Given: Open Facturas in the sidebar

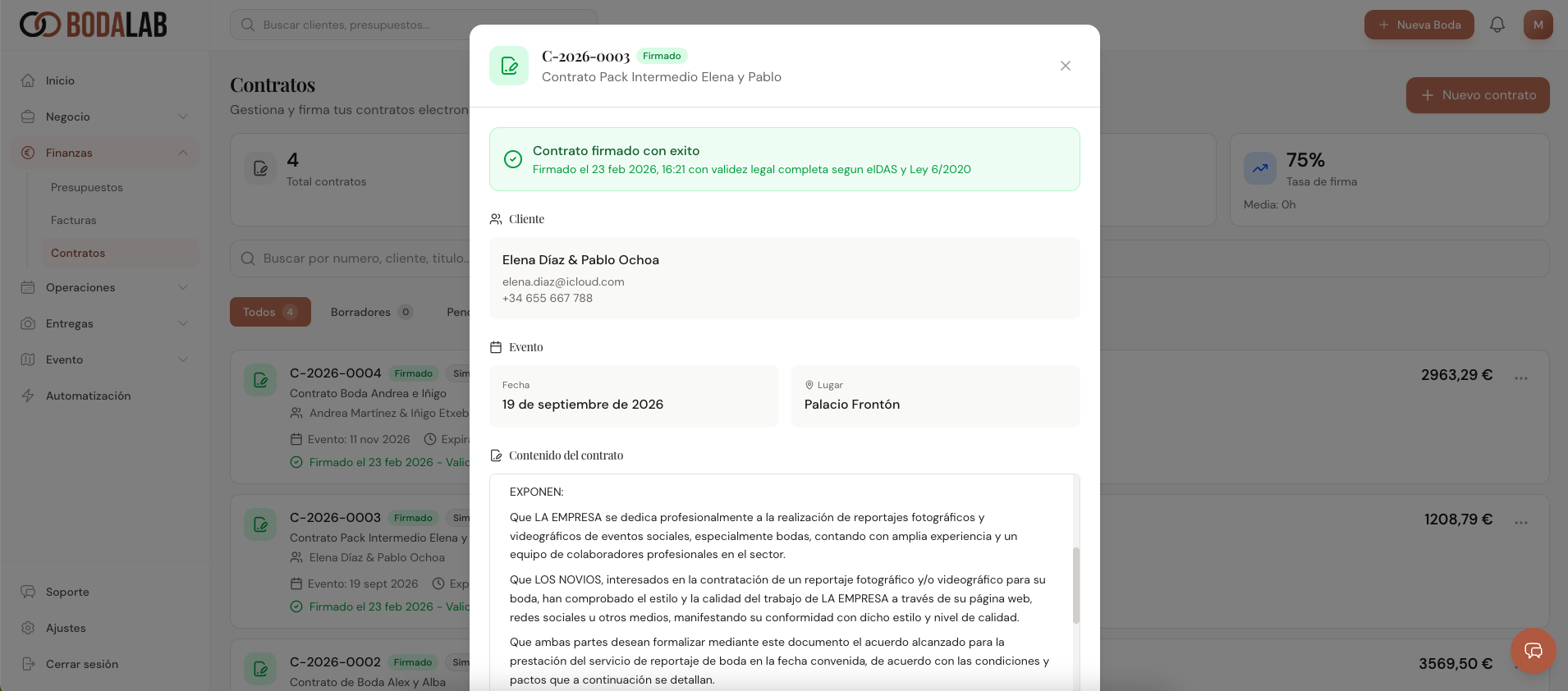Looking at the screenshot, I should click(x=74, y=220).
